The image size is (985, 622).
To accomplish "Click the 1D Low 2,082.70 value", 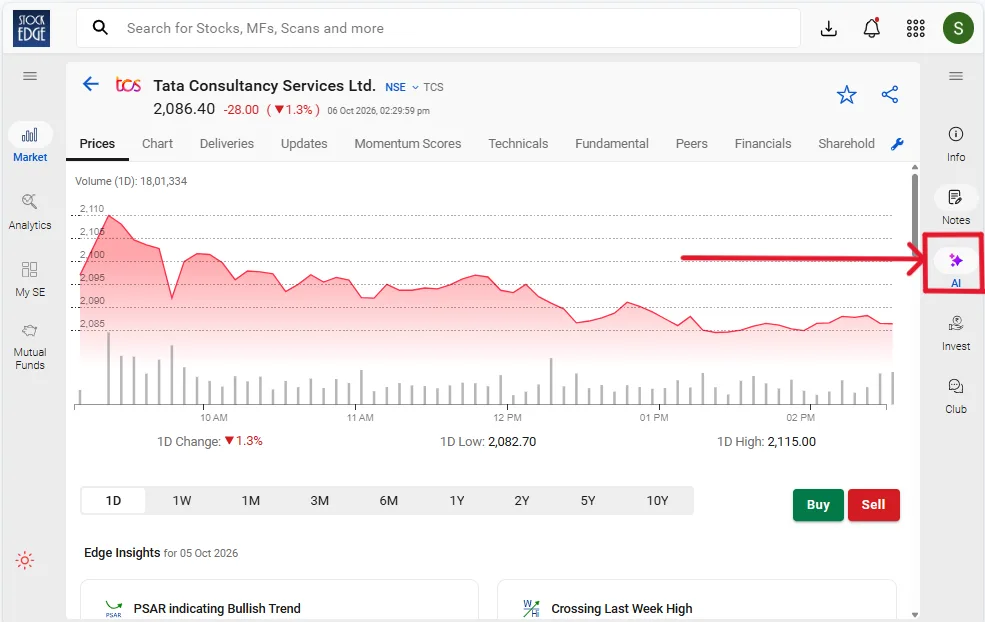I will coord(512,442).
